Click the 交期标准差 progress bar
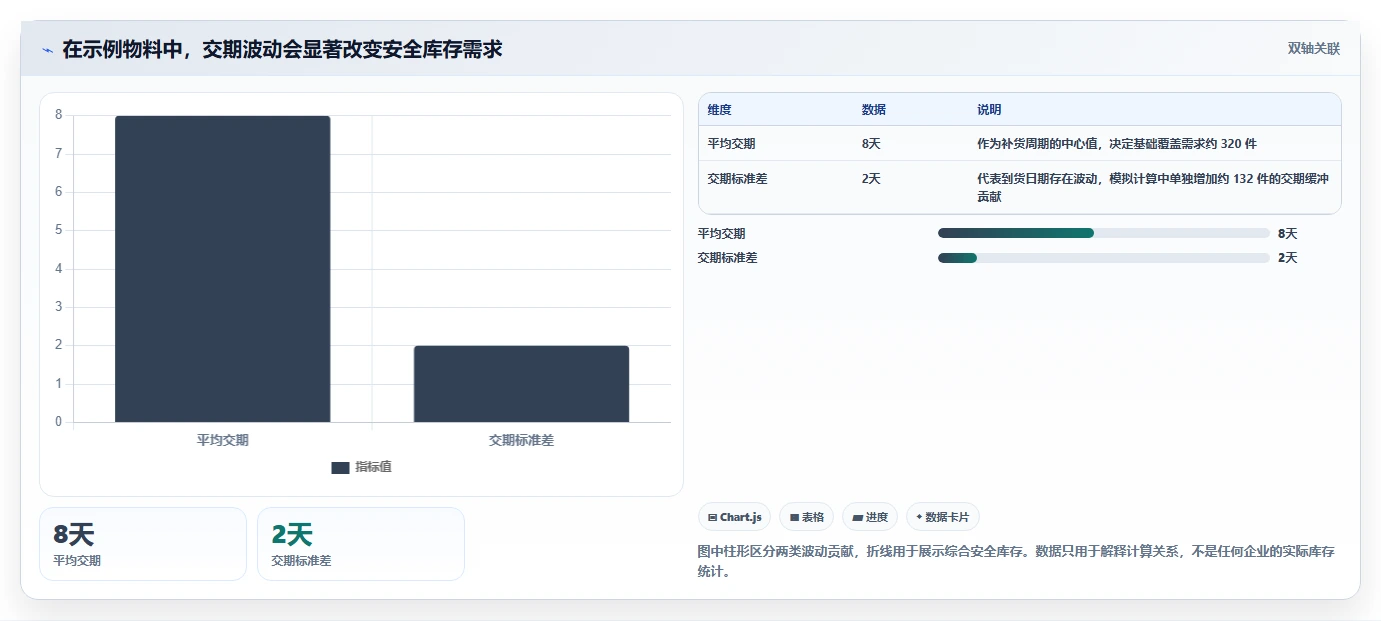This screenshot has height=621, width=1381. point(1104,258)
